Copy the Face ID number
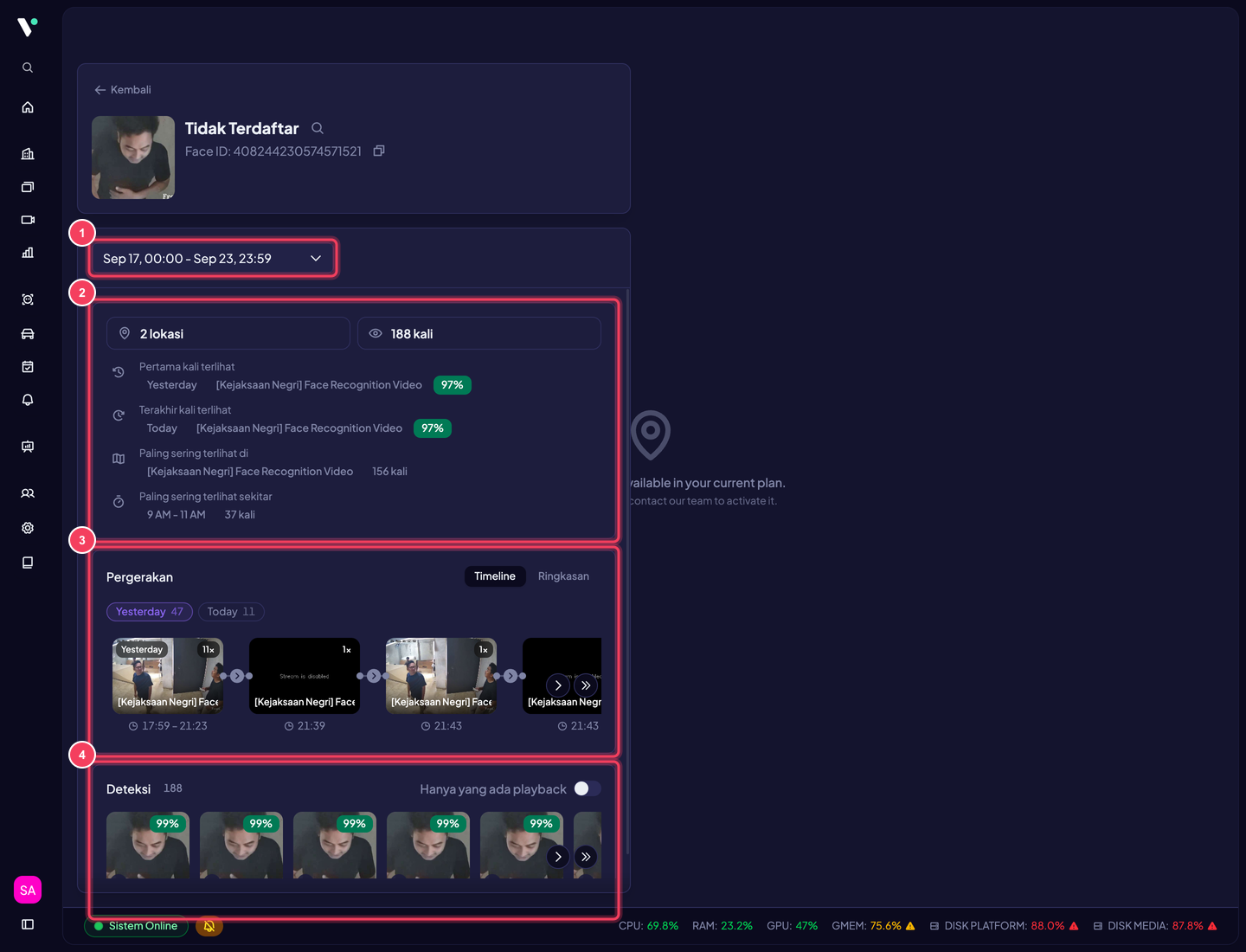The height and width of the screenshot is (952, 1246). [379, 151]
